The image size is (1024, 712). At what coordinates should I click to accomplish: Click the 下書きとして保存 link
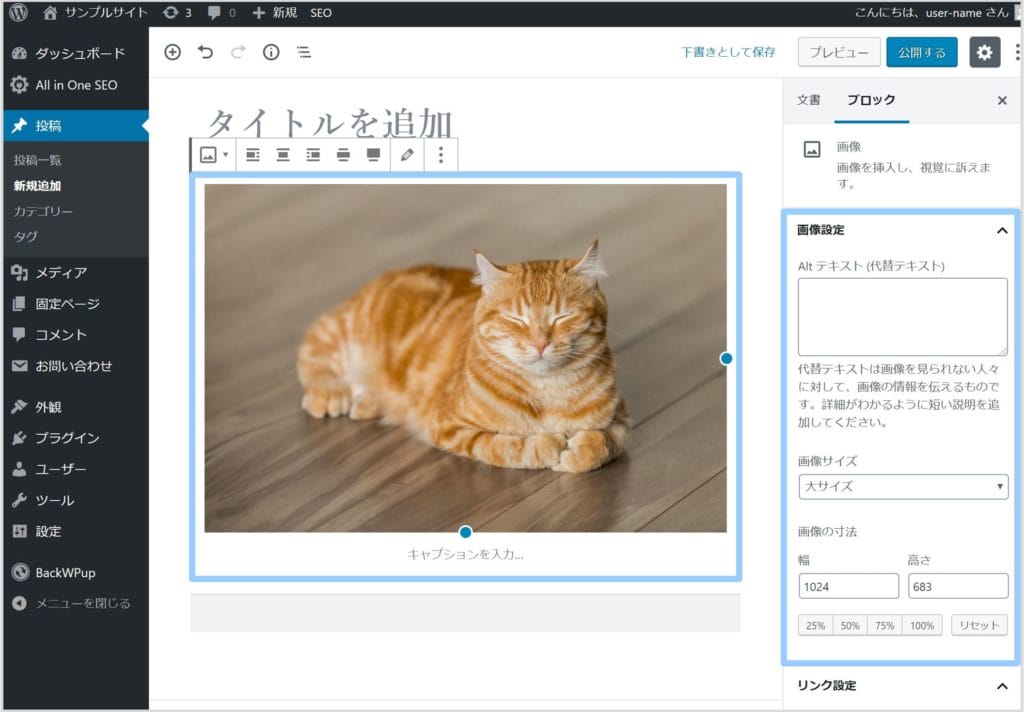tap(728, 53)
